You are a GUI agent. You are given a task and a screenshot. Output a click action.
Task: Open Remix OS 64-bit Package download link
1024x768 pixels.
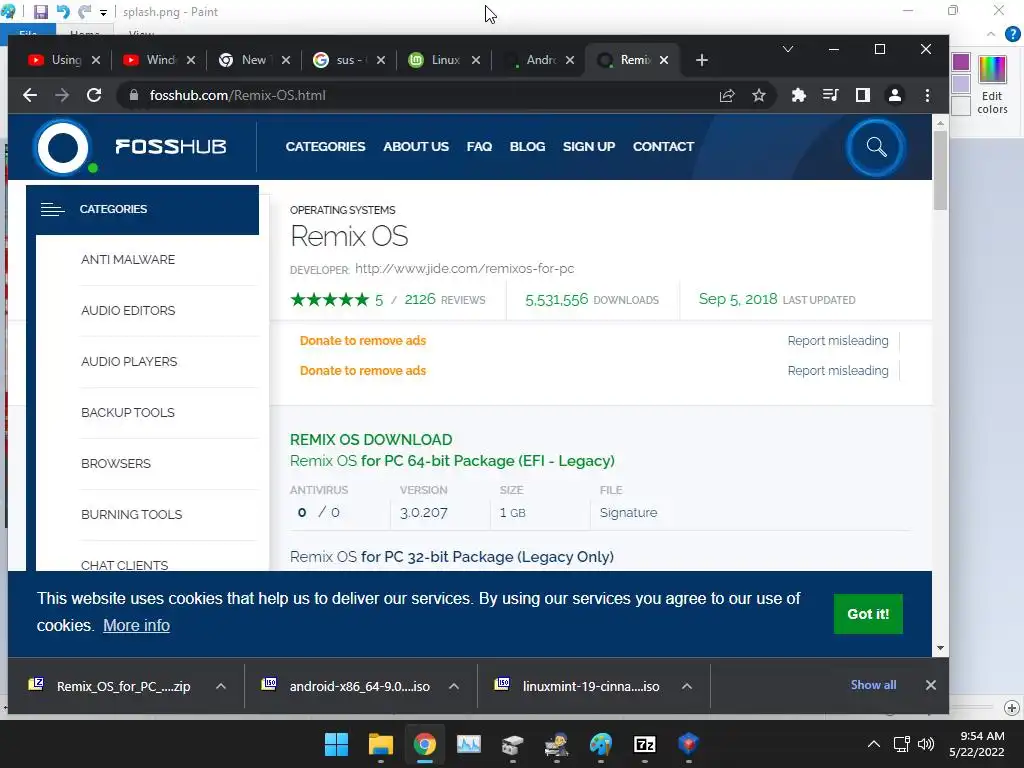(x=452, y=461)
